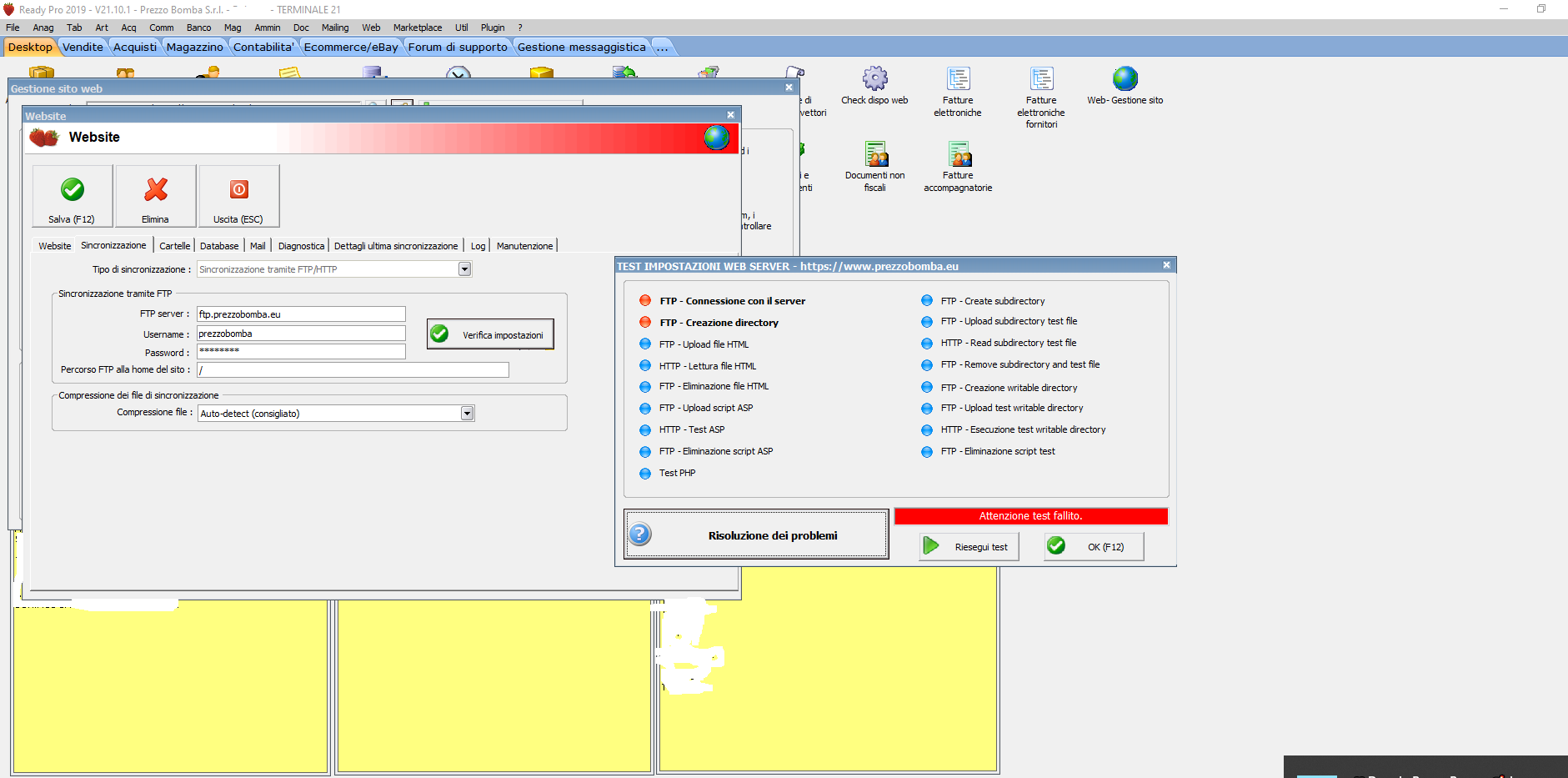Click 'FTP - Eliminazione script ASP' text
This screenshot has width=1568, height=778.
[716, 451]
